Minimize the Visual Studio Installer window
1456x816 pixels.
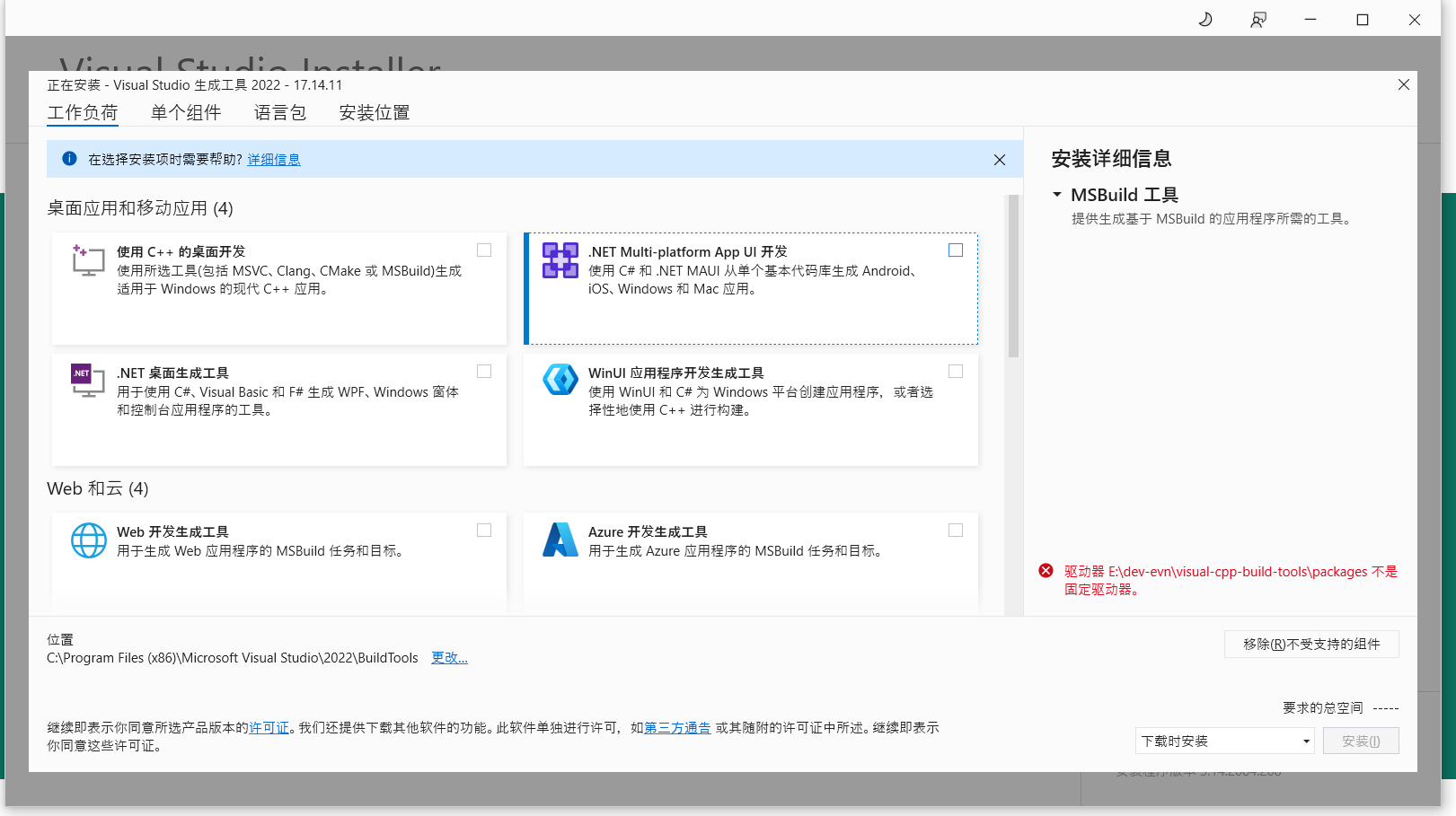[x=1310, y=19]
